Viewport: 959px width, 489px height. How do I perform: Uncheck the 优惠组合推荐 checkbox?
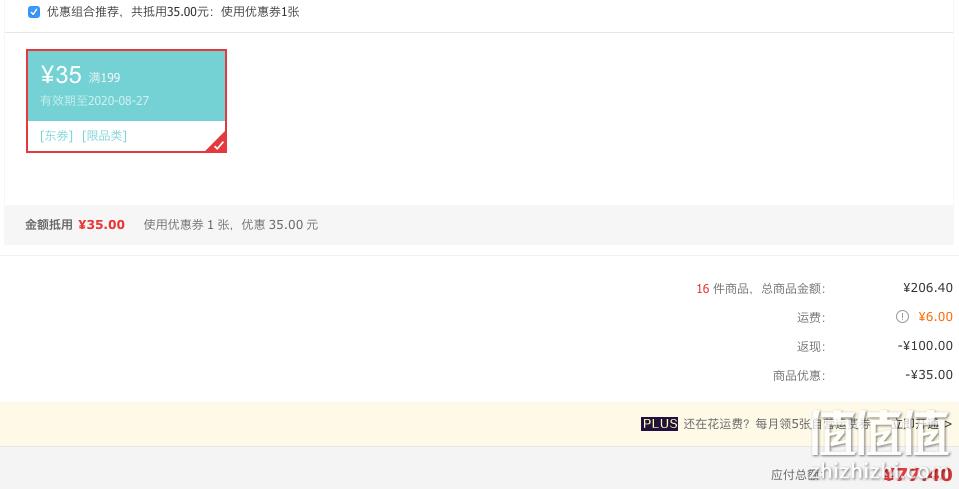[34, 12]
